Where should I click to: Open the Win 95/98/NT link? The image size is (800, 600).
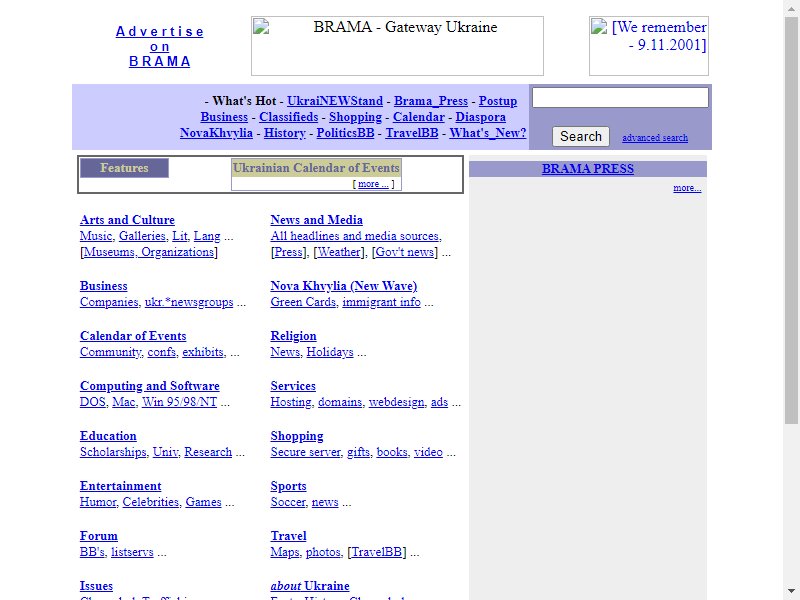179,402
